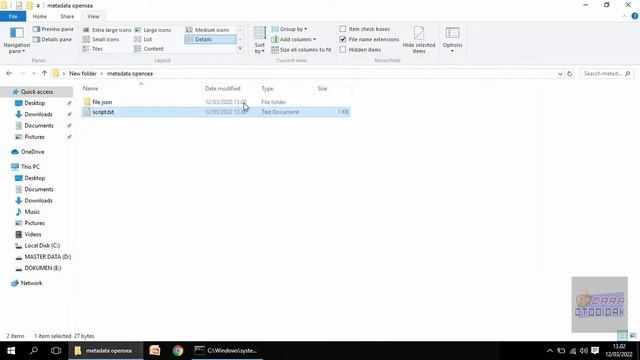Open the Windows Start menu

pyautogui.click(x=11, y=351)
